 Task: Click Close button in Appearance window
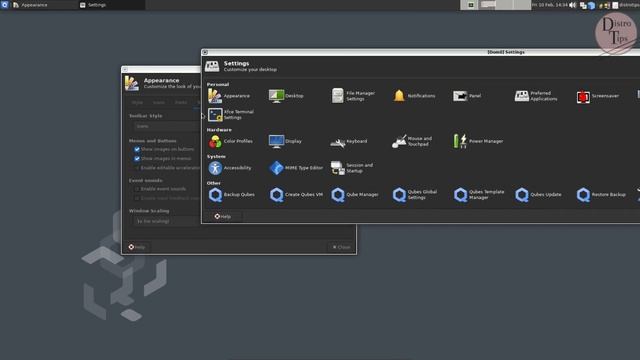click(341, 247)
